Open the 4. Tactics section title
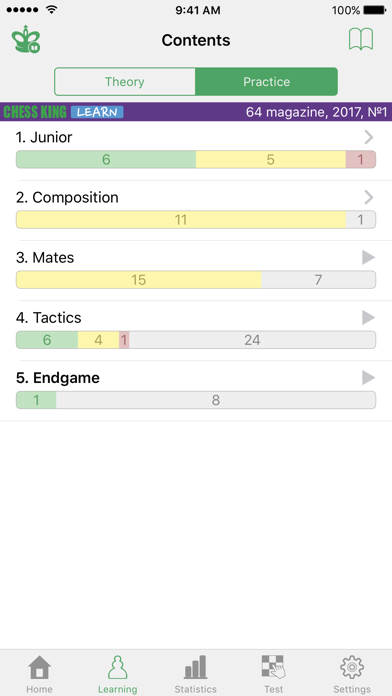 click(49, 318)
